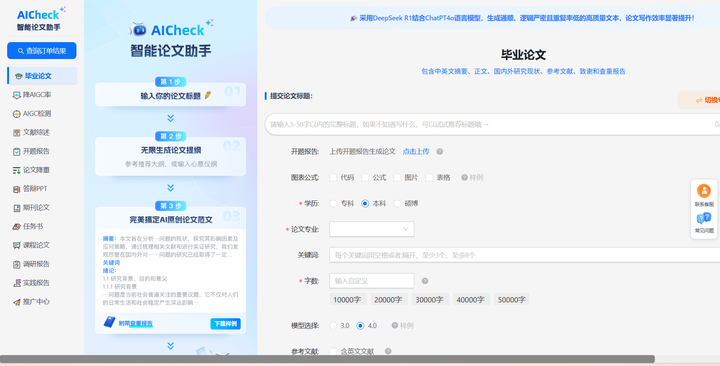Choose the 20000字 word count option

[388, 299]
